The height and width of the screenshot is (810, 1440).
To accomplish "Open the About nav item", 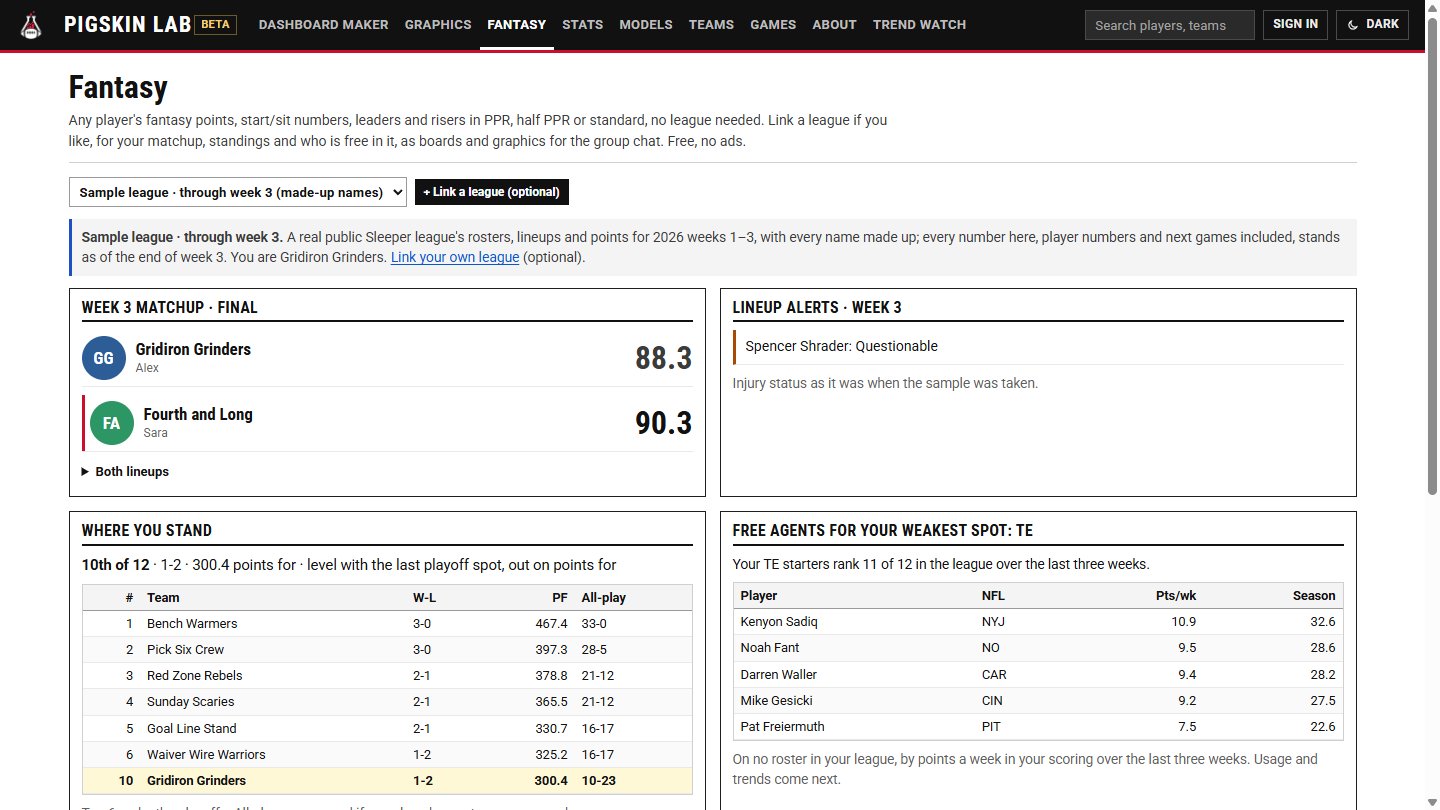I will pos(834,25).
